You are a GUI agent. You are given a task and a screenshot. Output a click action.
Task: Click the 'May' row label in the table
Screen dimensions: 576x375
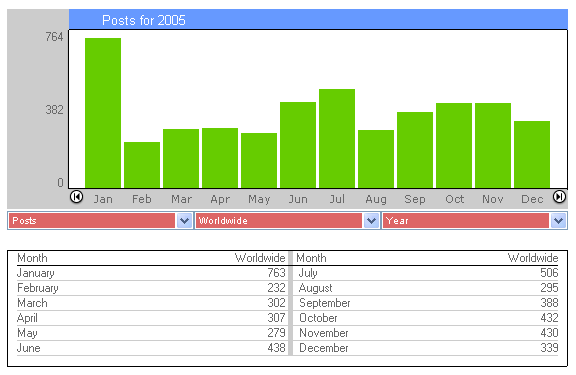(x=27, y=333)
